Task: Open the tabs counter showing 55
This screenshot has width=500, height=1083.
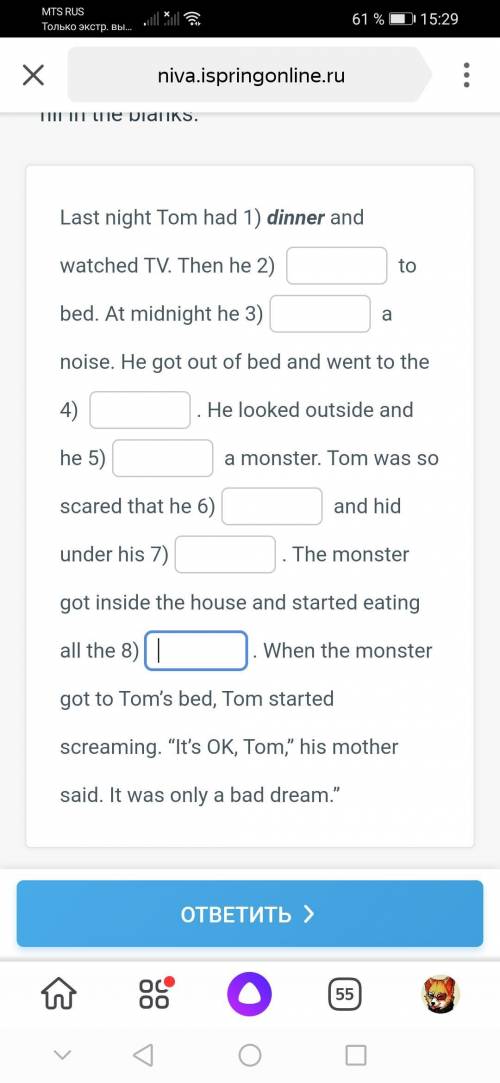Action: [345, 995]
